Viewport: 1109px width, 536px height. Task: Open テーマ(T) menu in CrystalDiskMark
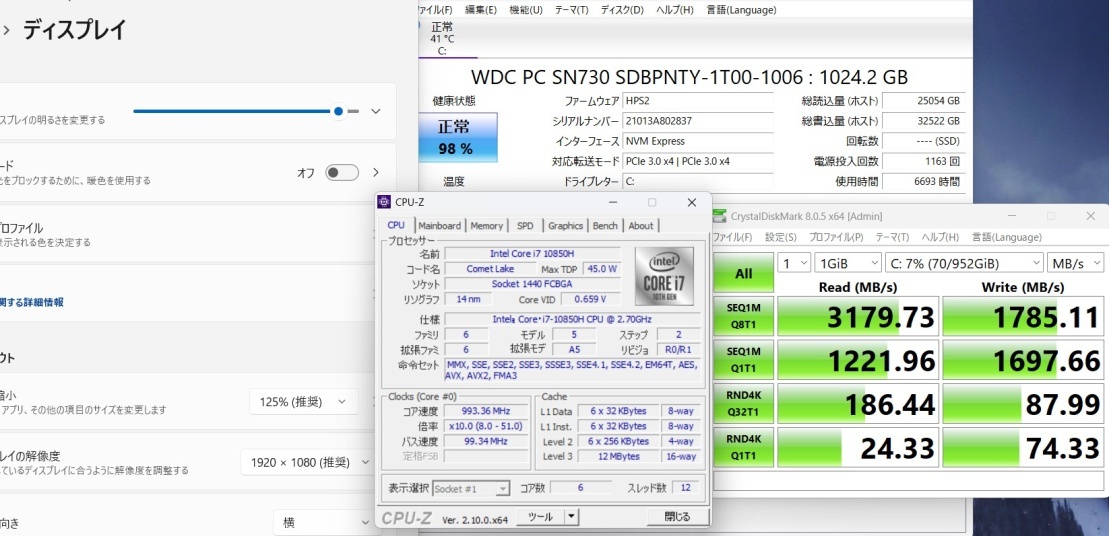point(893,237)
